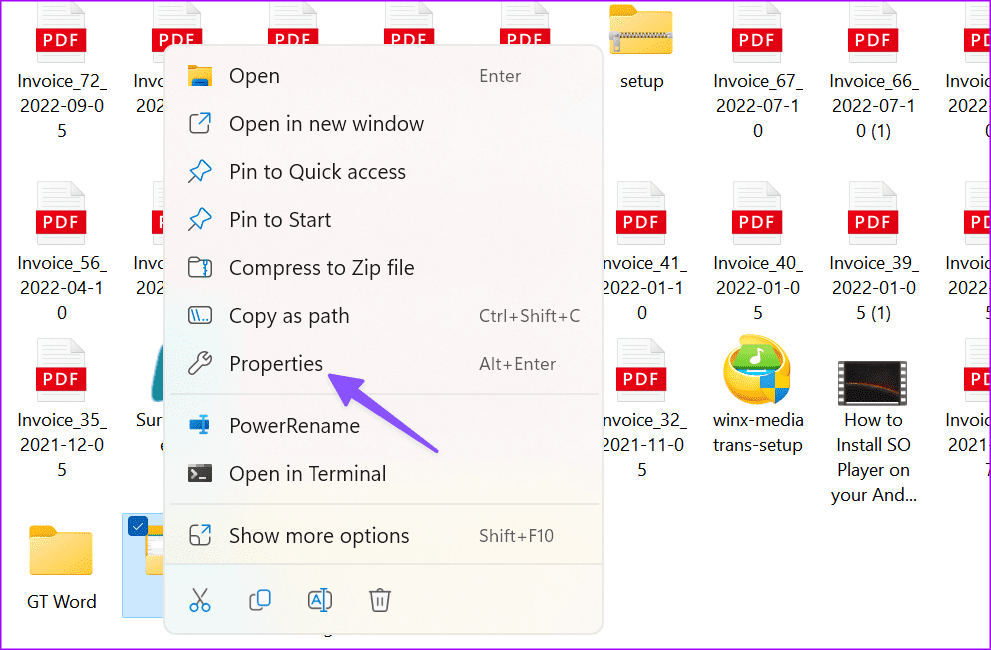This screenshot has height=650, width=991.
Task: Click Copy as path
Action: point(289,315)
